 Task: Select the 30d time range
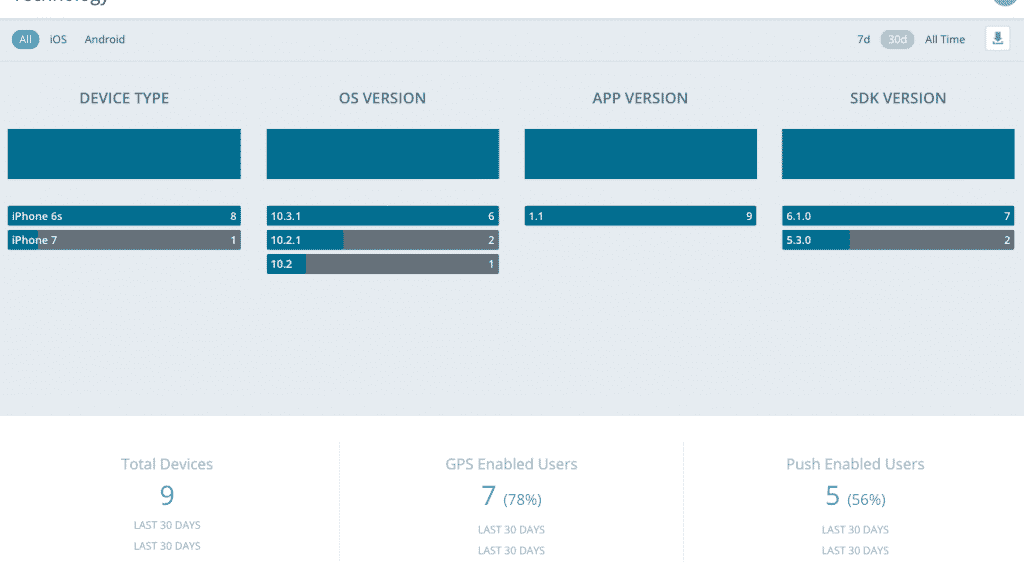897,40
